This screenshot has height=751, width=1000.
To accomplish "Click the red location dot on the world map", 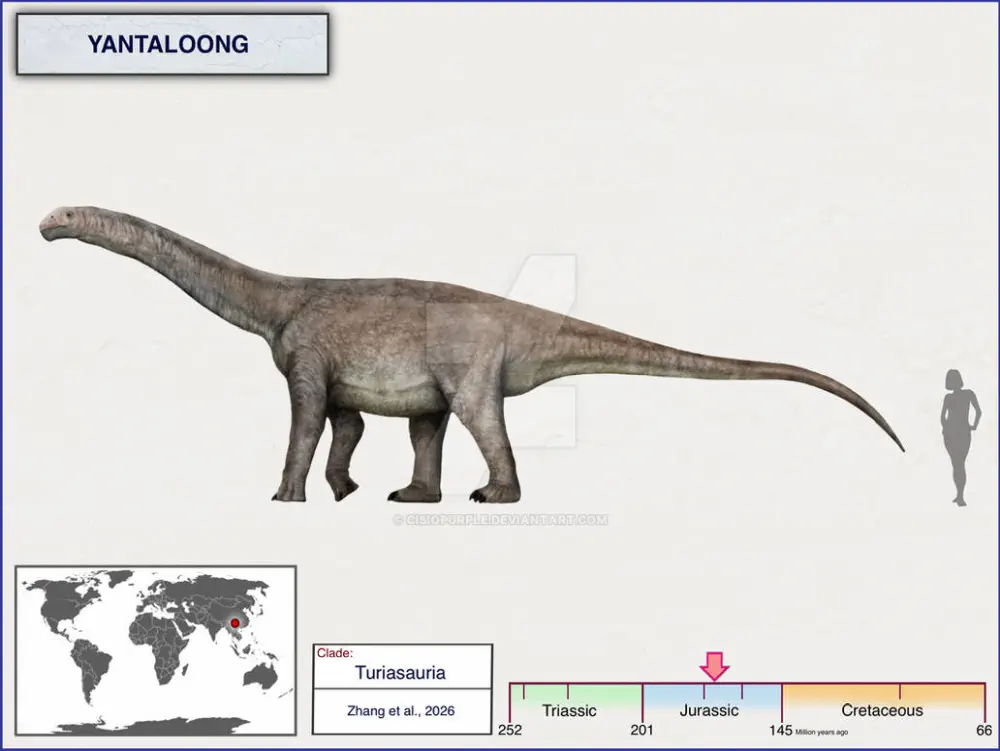I will click(233, 622).
